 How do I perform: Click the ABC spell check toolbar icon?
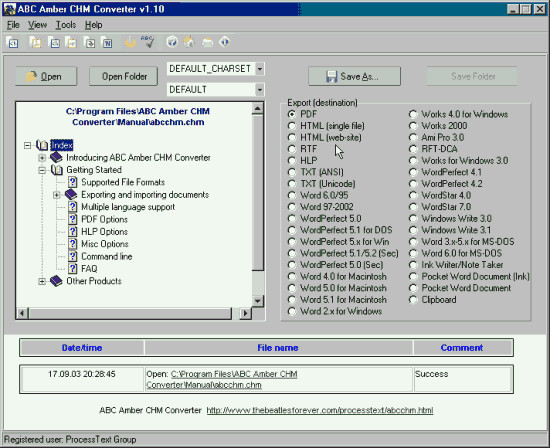(x=147, y=42)
